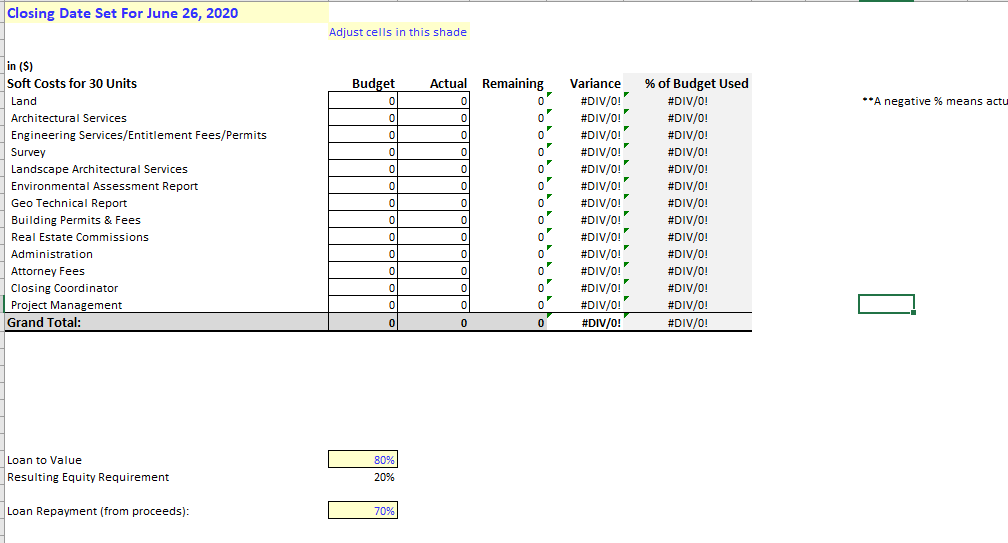Click the Grand Total Actual cell
This screenshot has width=1008, height=543.
(433, 323)
